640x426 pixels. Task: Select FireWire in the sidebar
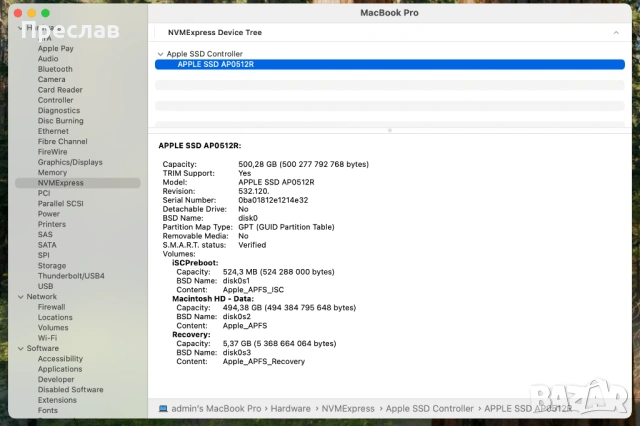[52, 152]
